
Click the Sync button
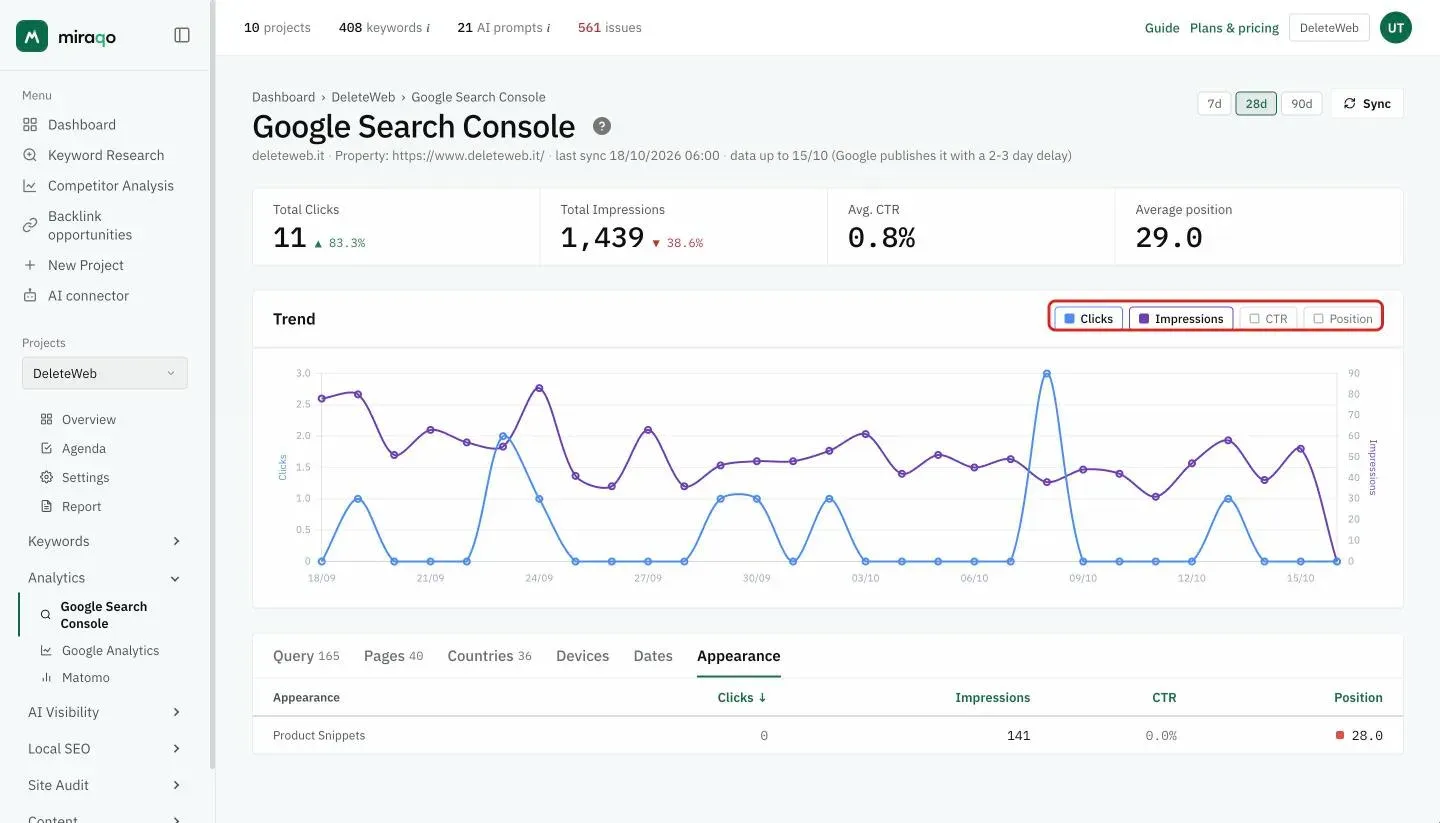pos(1367,104)
